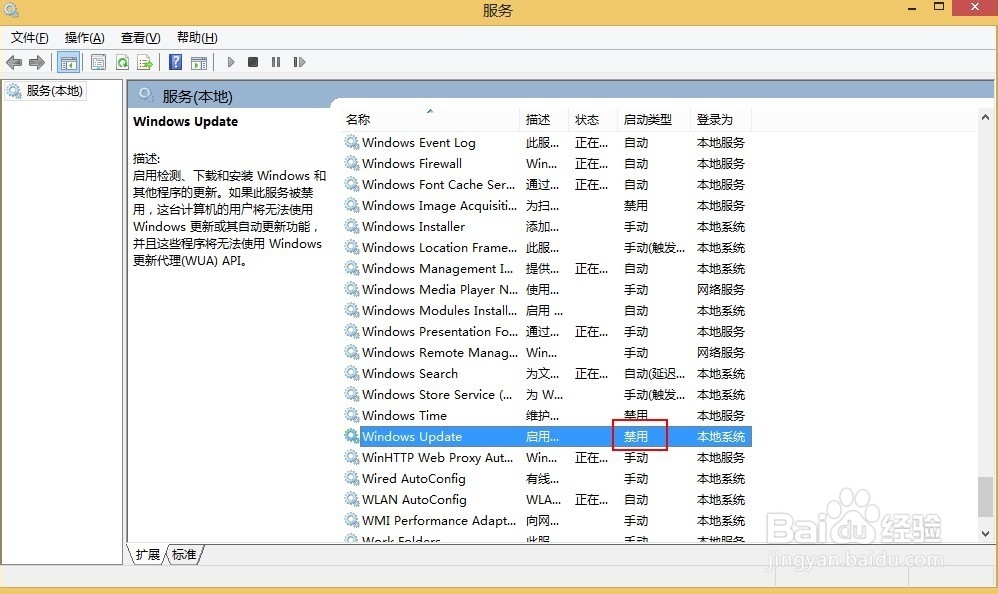
Task: Toggle the Action pane toolbar icon
Action: 199,62
